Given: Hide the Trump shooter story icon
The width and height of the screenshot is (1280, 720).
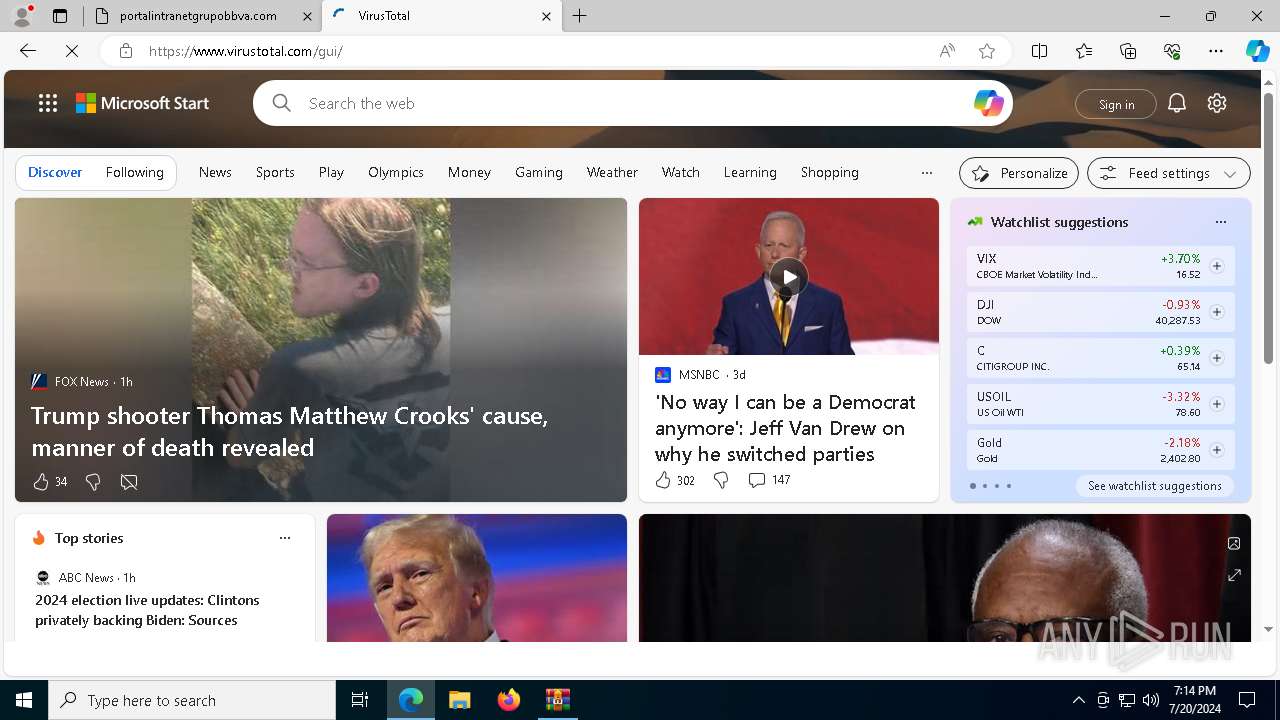Looking at the screenshot, I should 129,482.
